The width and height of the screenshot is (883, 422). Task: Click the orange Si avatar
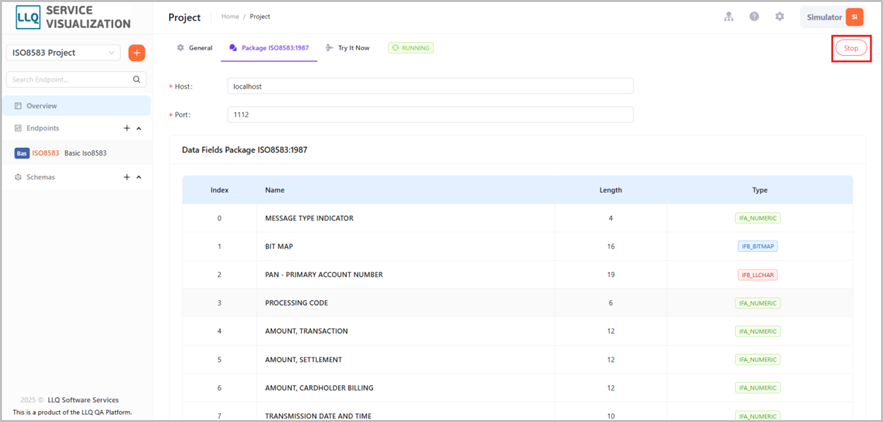tap(854, 17)
